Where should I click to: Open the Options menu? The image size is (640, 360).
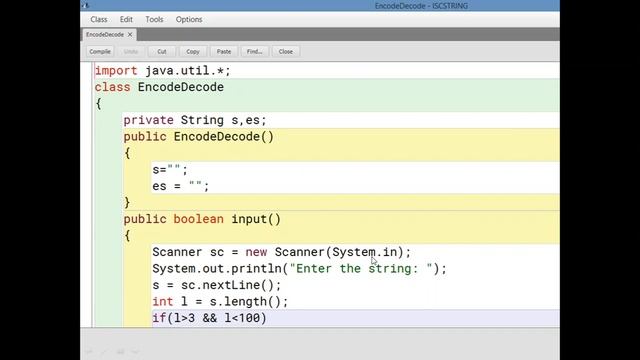[x=189, y=19]
